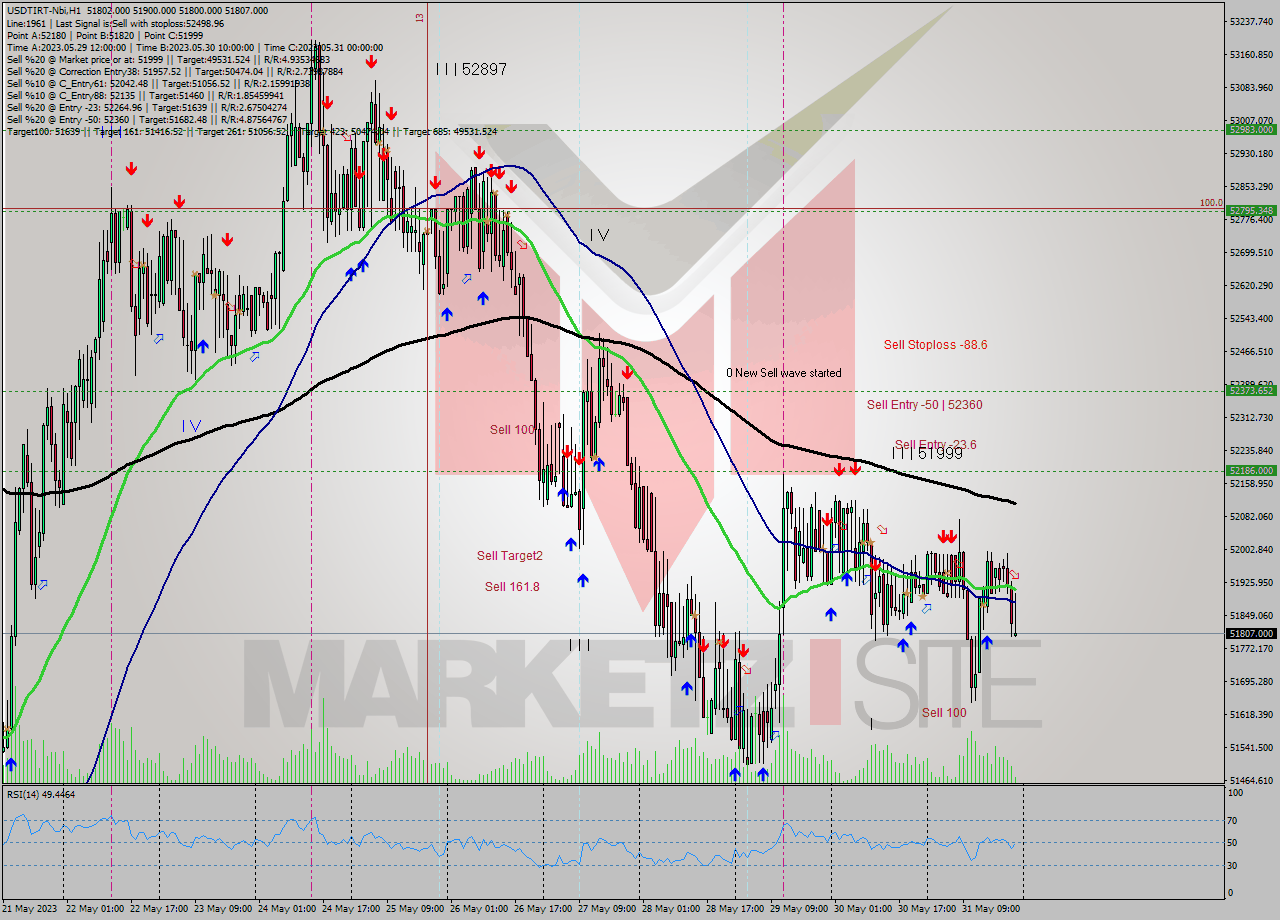Click 'Sell %20 @ Correction Entry38' line

pyautogui.click(x=175, y=71)
